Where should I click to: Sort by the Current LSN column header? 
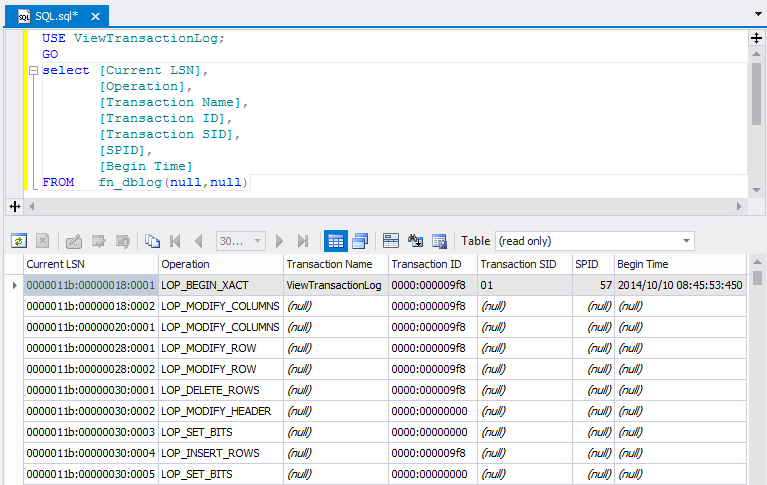point(90,264)
